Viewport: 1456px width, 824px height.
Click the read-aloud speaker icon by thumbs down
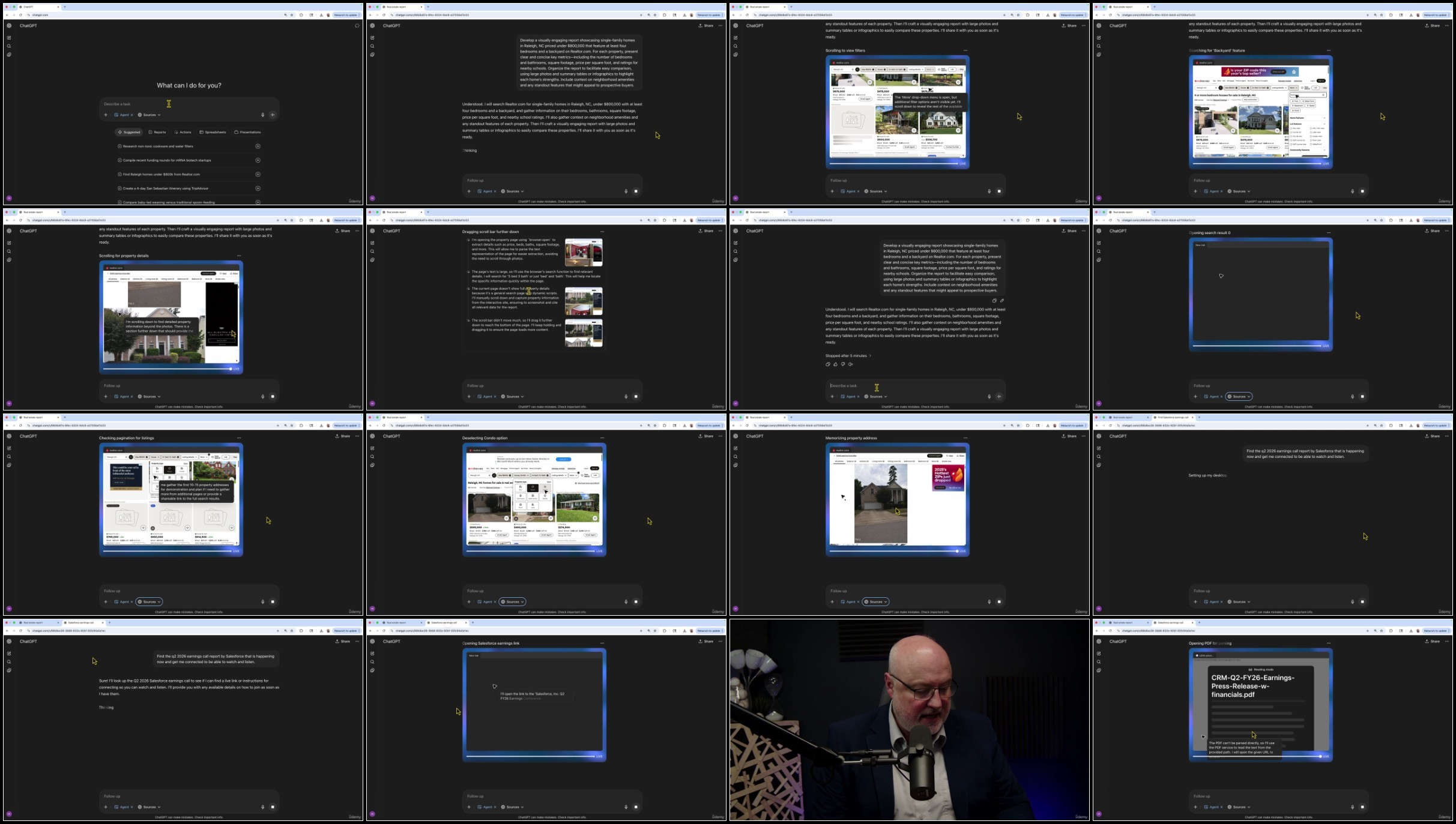[x=851, y=364]
